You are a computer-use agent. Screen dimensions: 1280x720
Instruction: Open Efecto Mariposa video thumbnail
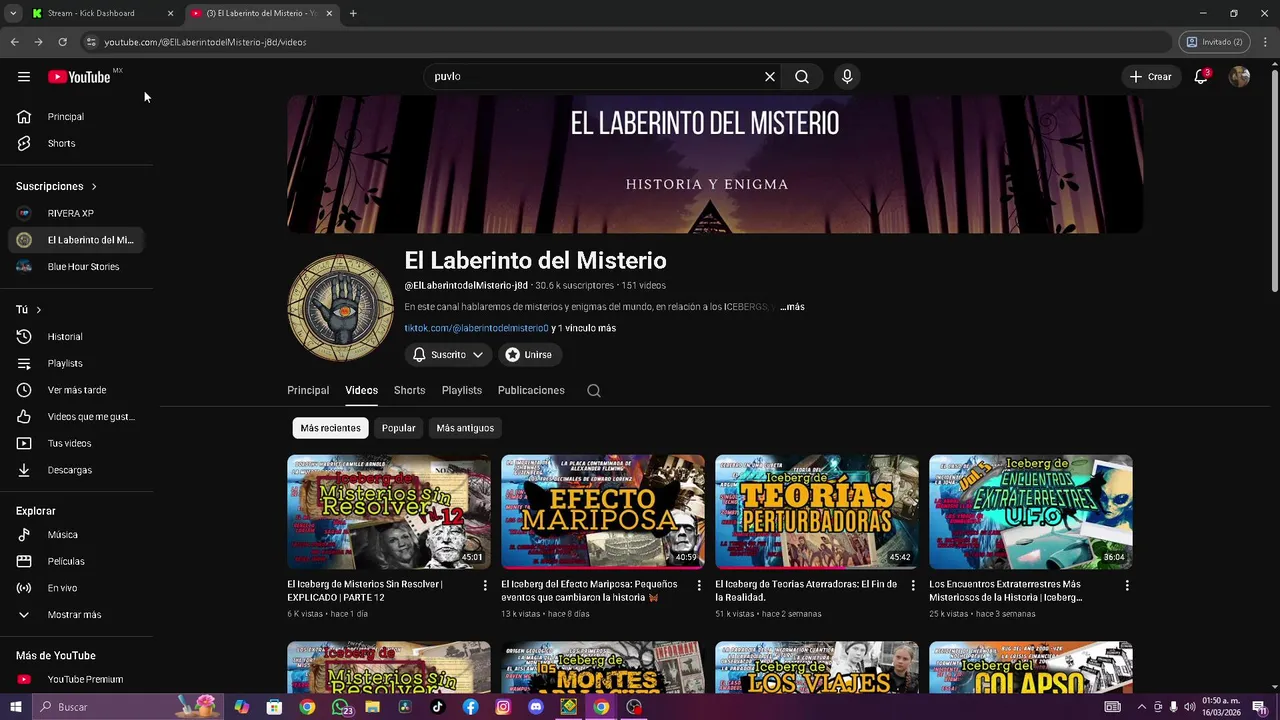(603, 512)
